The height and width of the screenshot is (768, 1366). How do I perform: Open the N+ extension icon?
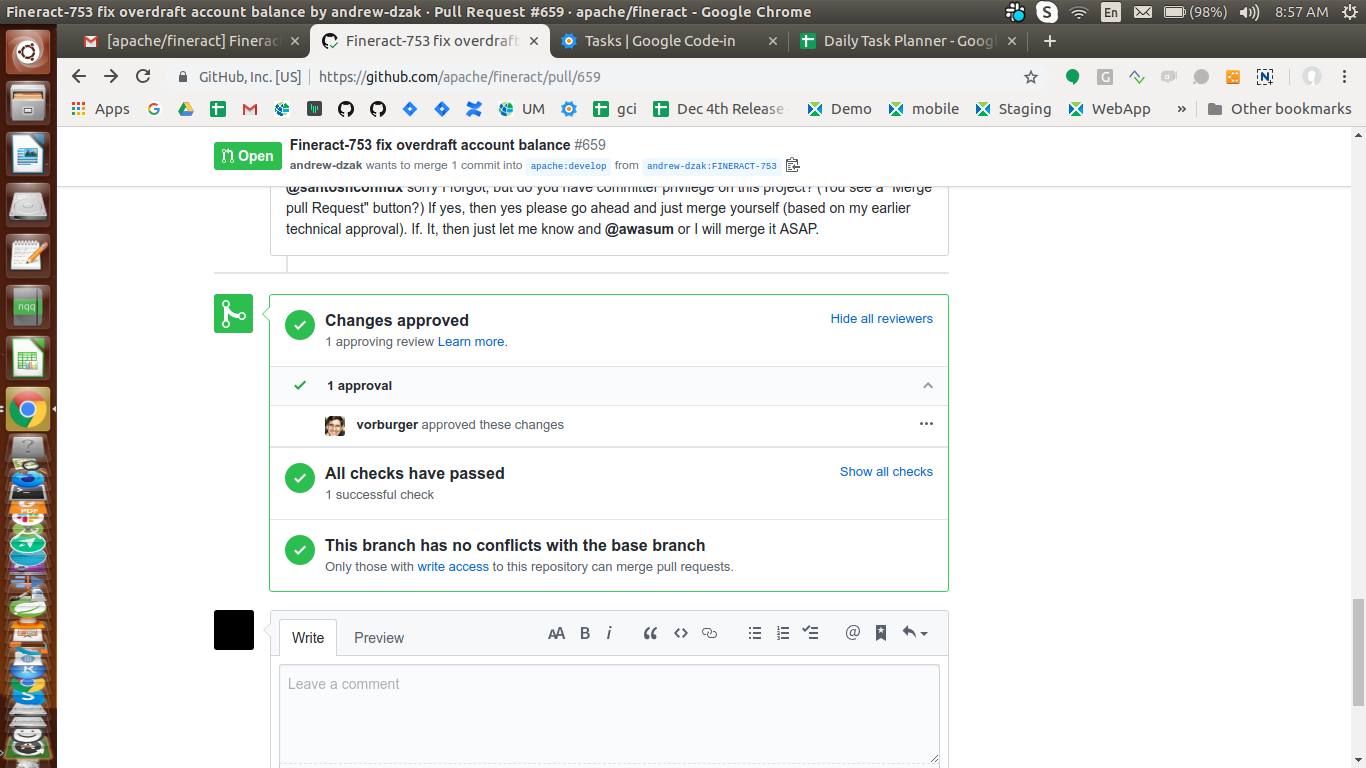(1265, 77)
